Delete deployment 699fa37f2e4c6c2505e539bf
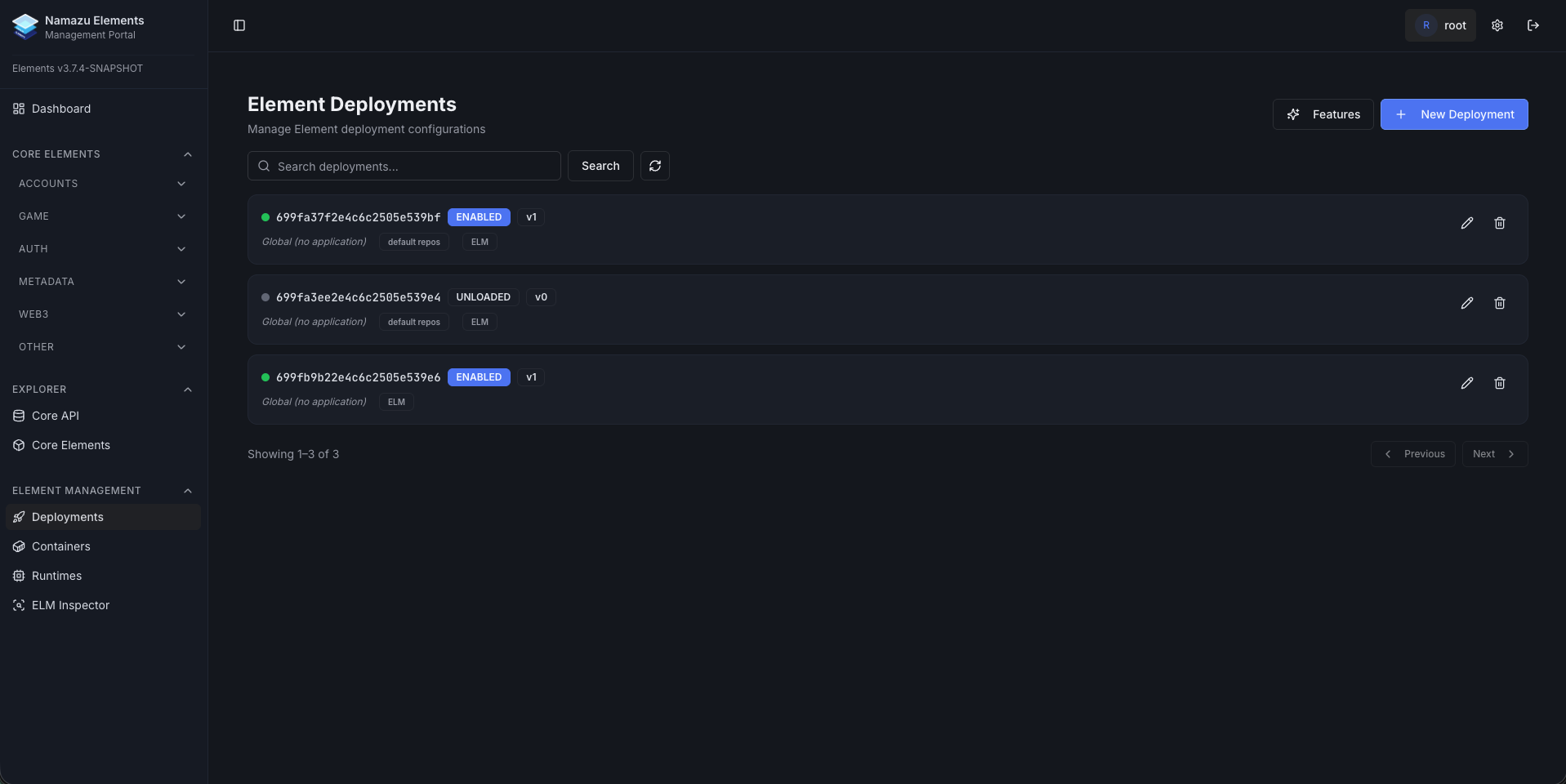The height and width of the screenshot is (784, 1566). coord(1499,223)
